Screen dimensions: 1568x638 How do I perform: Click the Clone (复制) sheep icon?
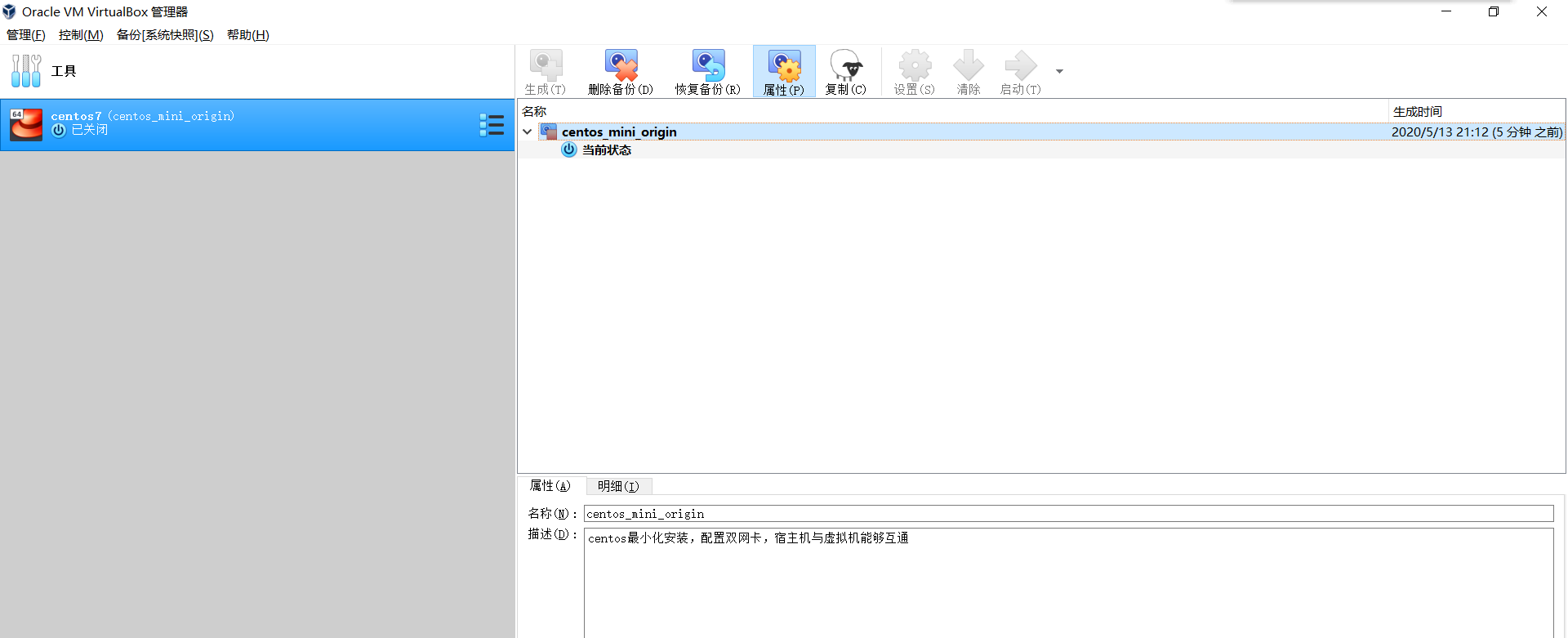click(x=845, y=65)
